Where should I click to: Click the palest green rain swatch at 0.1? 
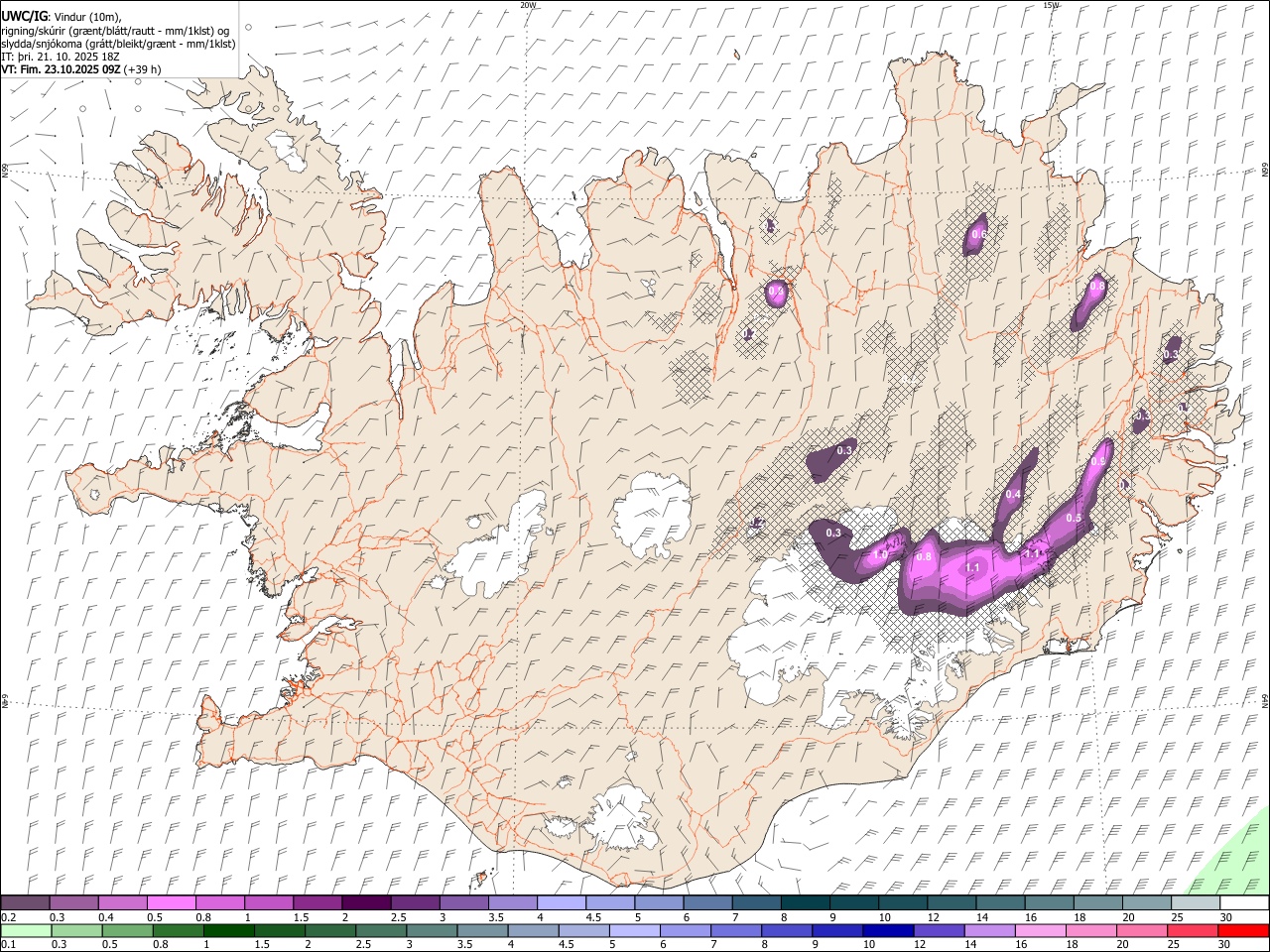tap(26, 931)
